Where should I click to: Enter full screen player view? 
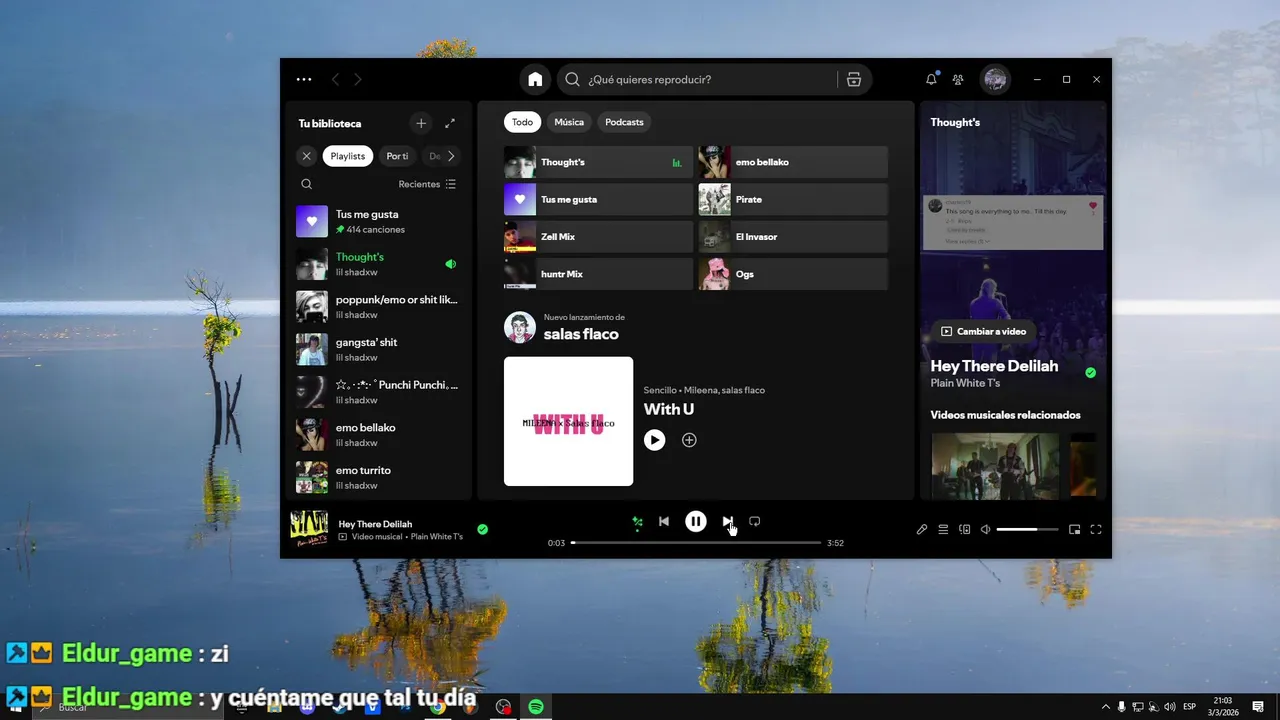click(x=1096, y=530)
